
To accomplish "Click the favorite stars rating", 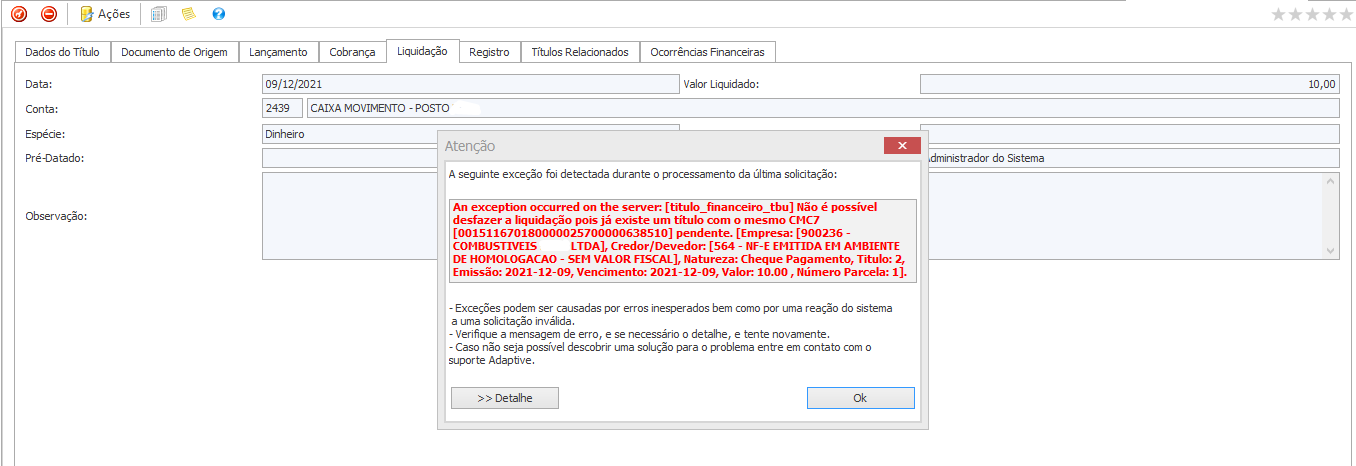I will 1311,14.
